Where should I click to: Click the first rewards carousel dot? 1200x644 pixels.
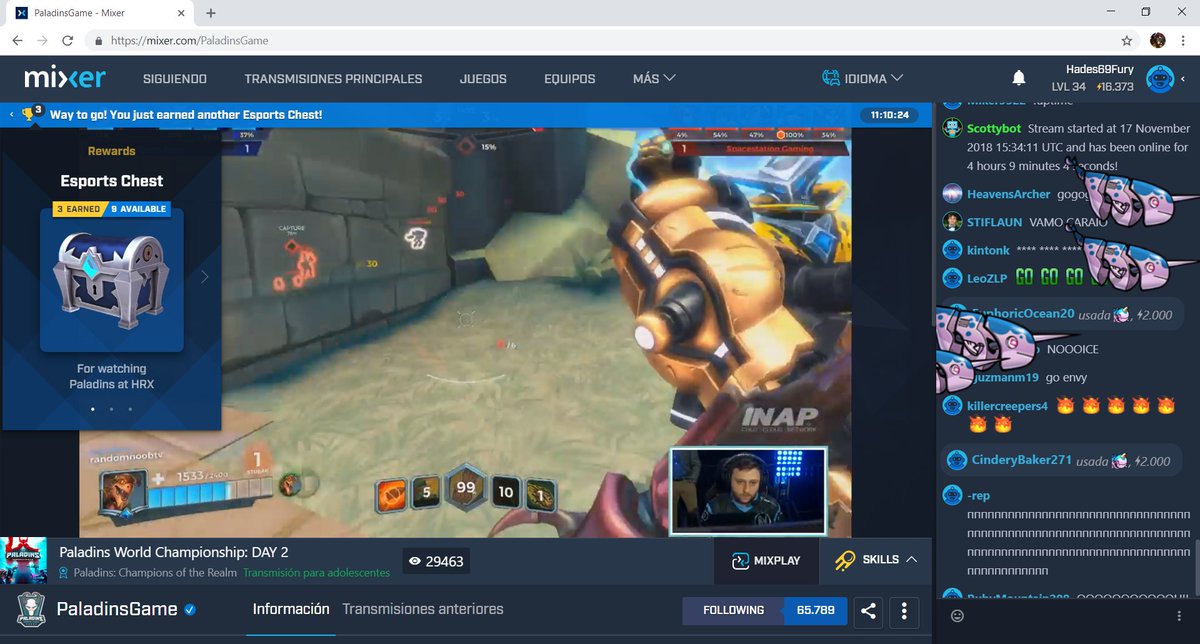tap(92, 409)
